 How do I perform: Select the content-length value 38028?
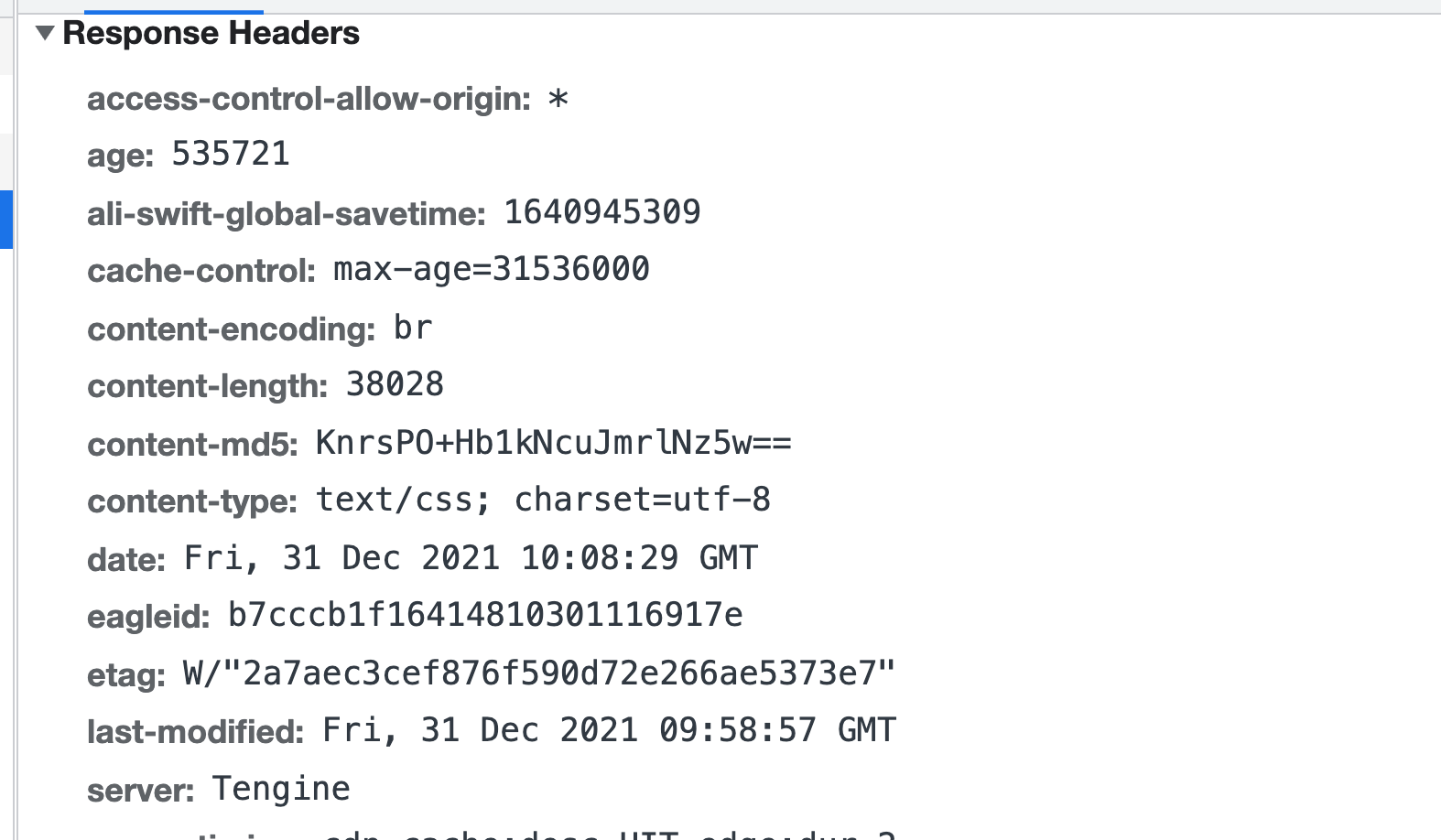395,384
